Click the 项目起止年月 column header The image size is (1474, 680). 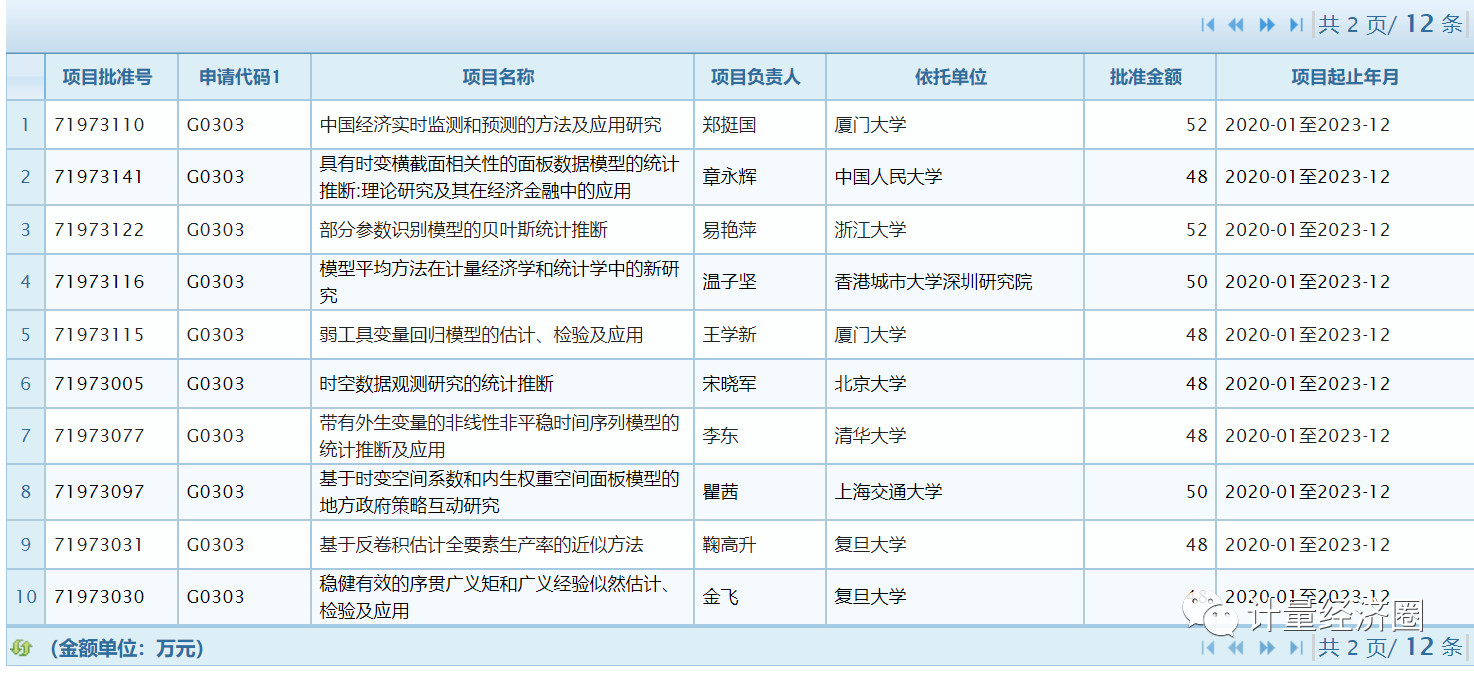point(1344,77)
